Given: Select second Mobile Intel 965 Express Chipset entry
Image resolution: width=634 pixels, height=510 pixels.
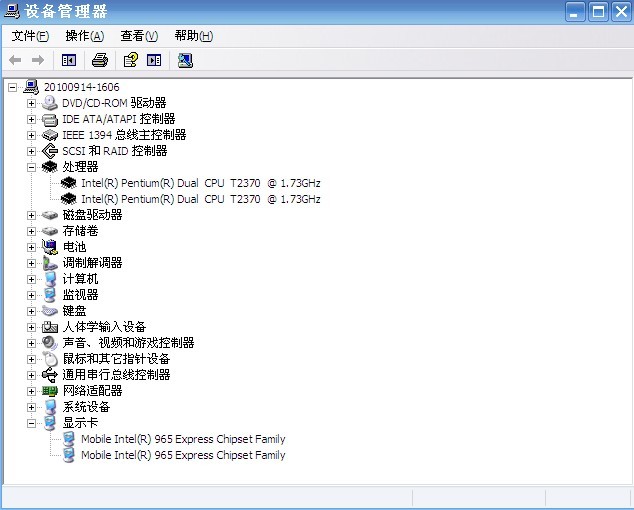Looking at the screenshot, I should (x=183, y=455).
